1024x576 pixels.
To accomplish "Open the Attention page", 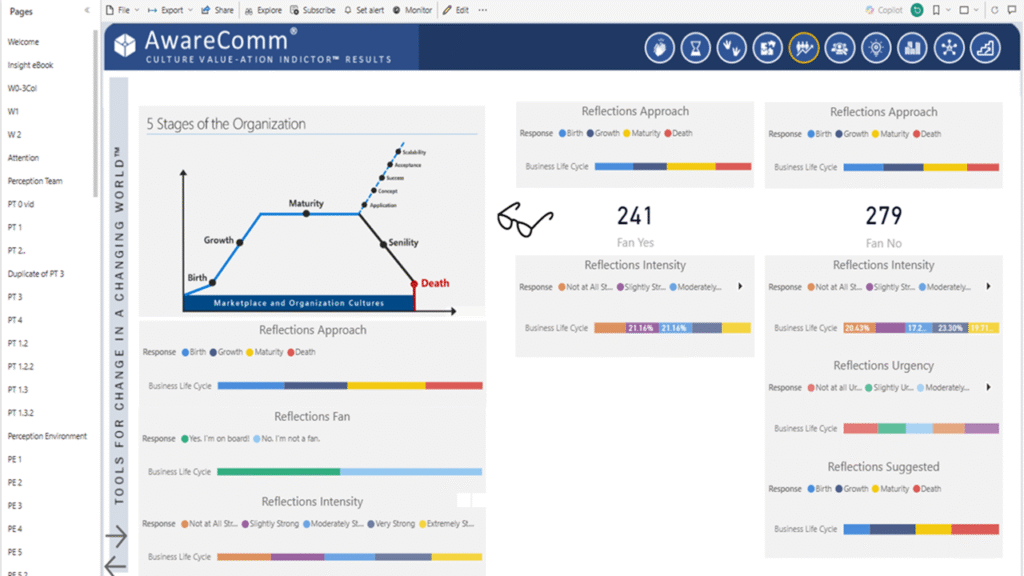I will pyautogui.click(x=23, y=158).
